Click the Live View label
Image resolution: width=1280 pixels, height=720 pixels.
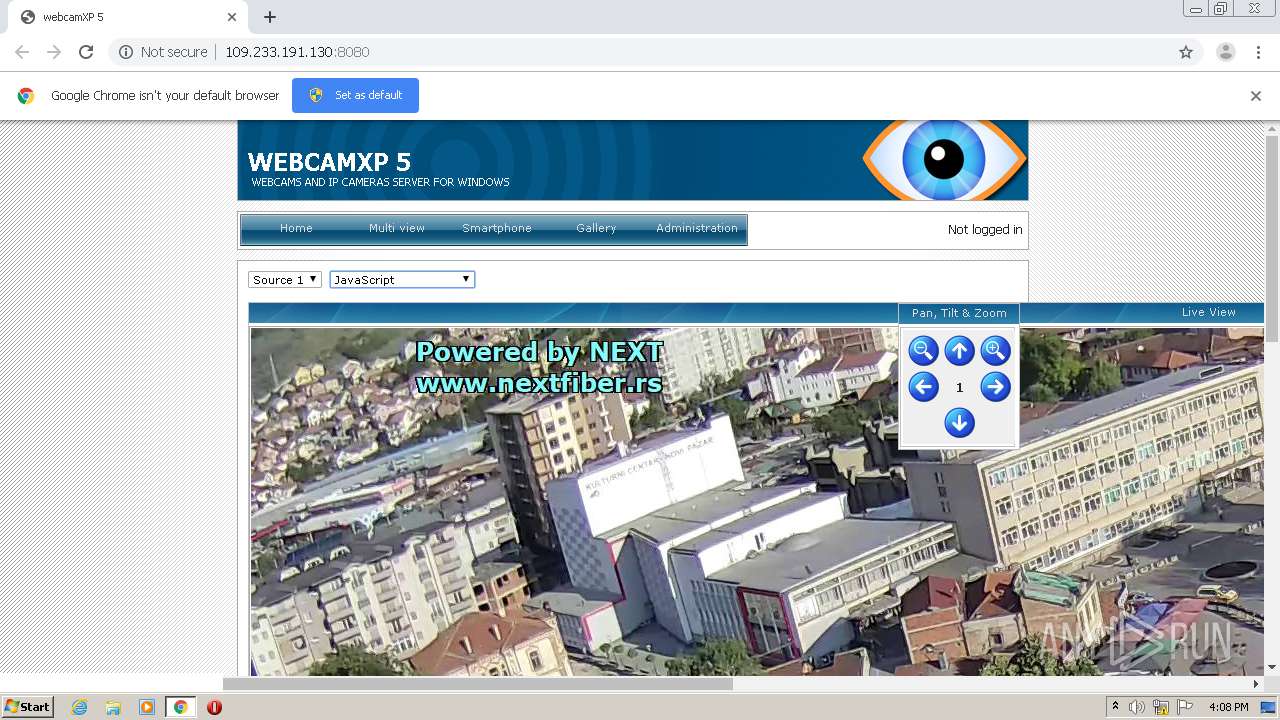point(1208,312)
